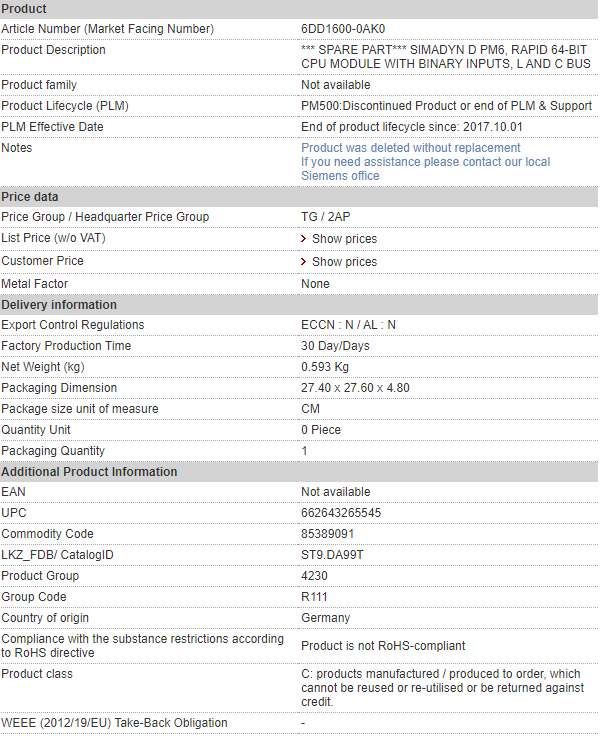Click Metal Factor value None

point(315,284)
